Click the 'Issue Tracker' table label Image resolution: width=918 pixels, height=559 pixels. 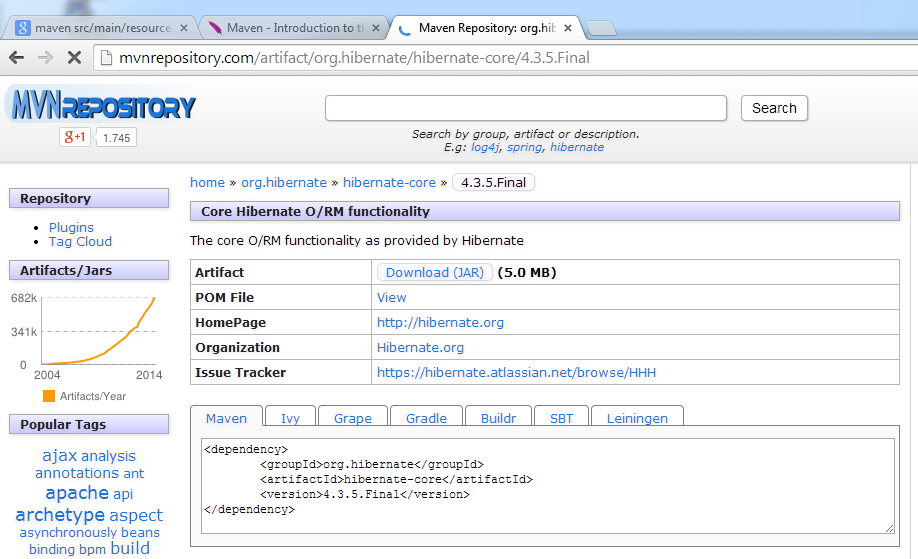[241, 373]
